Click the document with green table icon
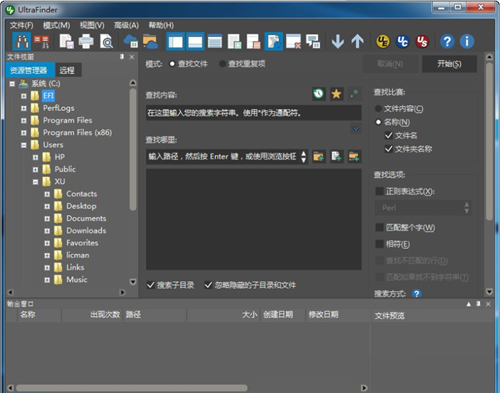500x393 pixels. (235, 42)
